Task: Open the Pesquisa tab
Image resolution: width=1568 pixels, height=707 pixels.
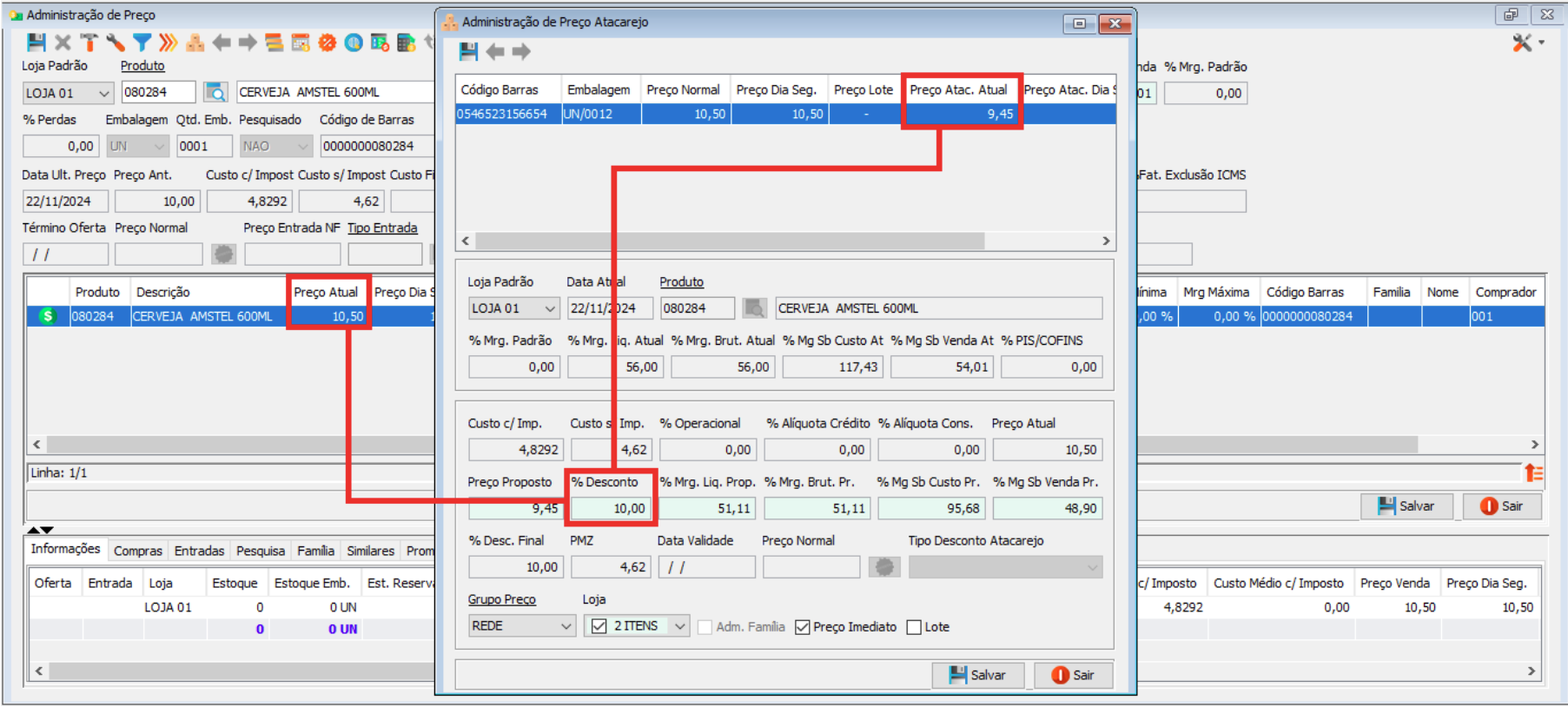Action: [260, 551]
